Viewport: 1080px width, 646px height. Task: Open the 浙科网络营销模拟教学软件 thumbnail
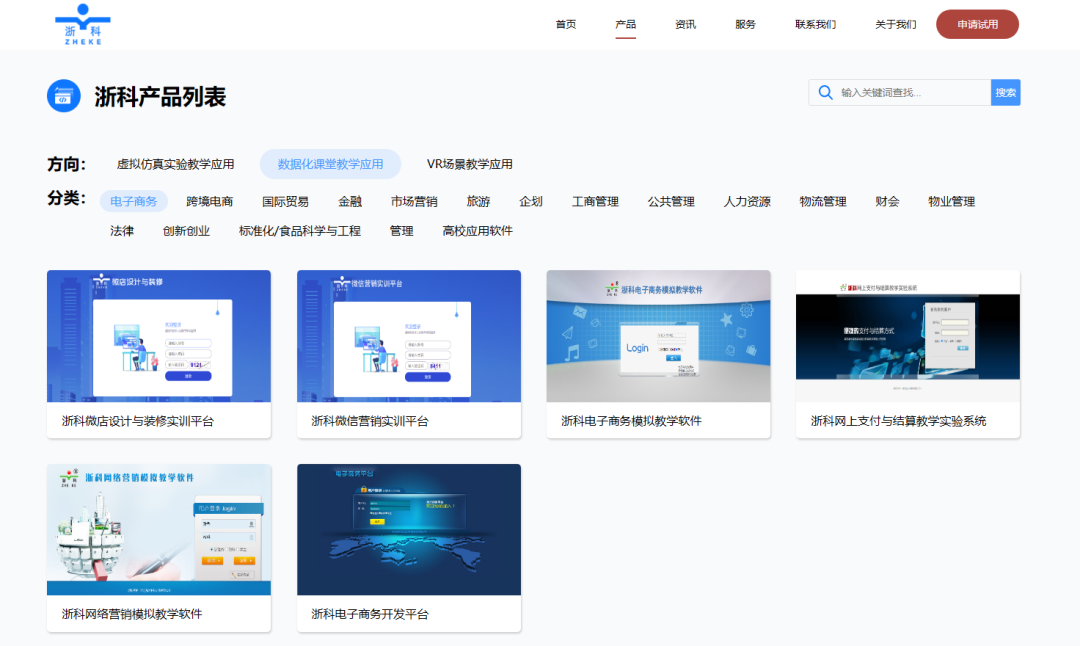click(158, 530)
